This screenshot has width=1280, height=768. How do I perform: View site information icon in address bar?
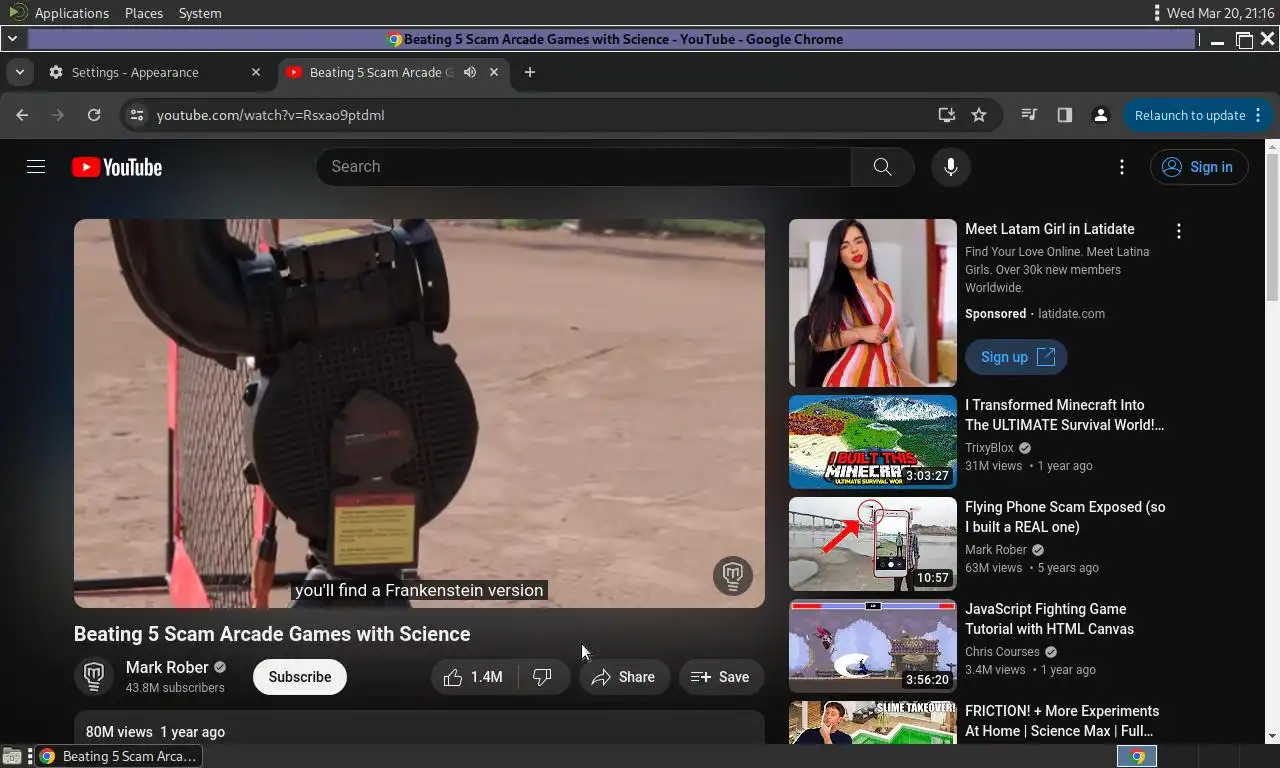[x=137, y=115]
